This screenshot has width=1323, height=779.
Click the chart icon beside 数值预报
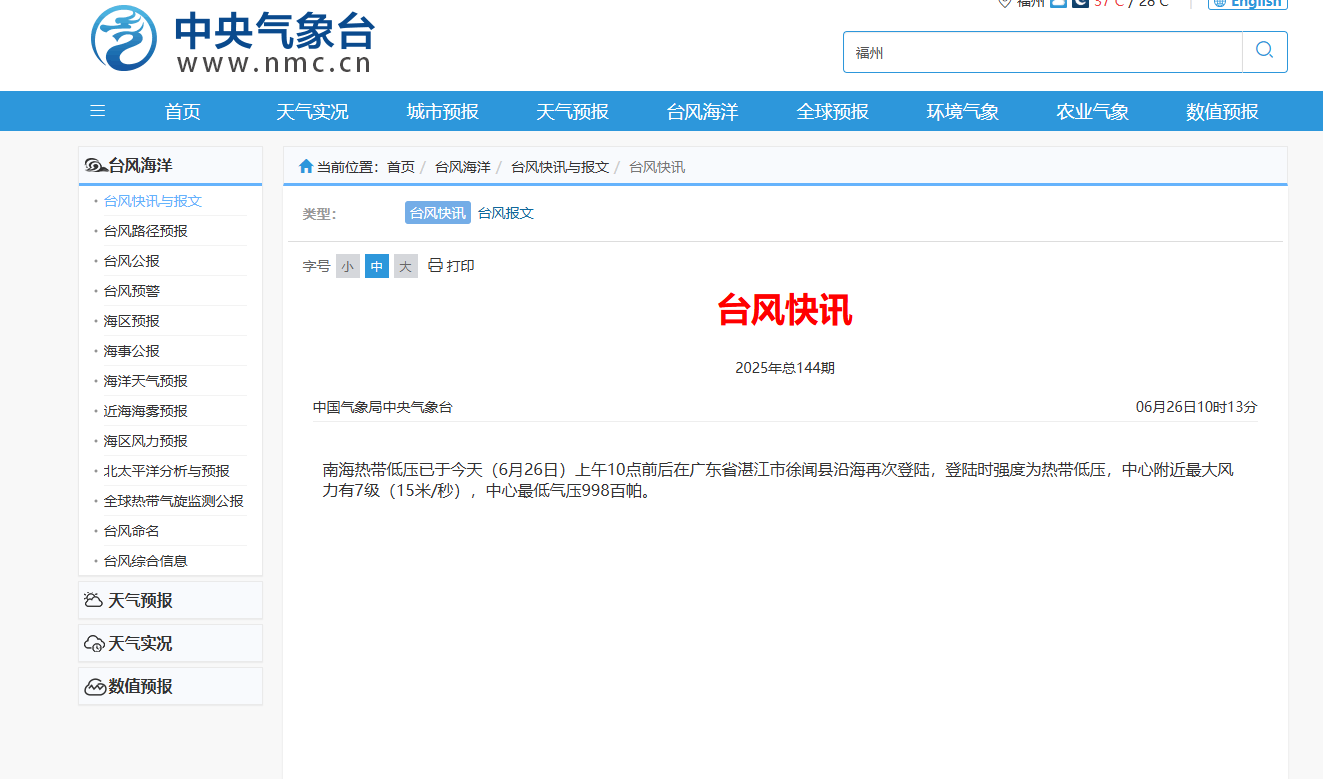94,687
